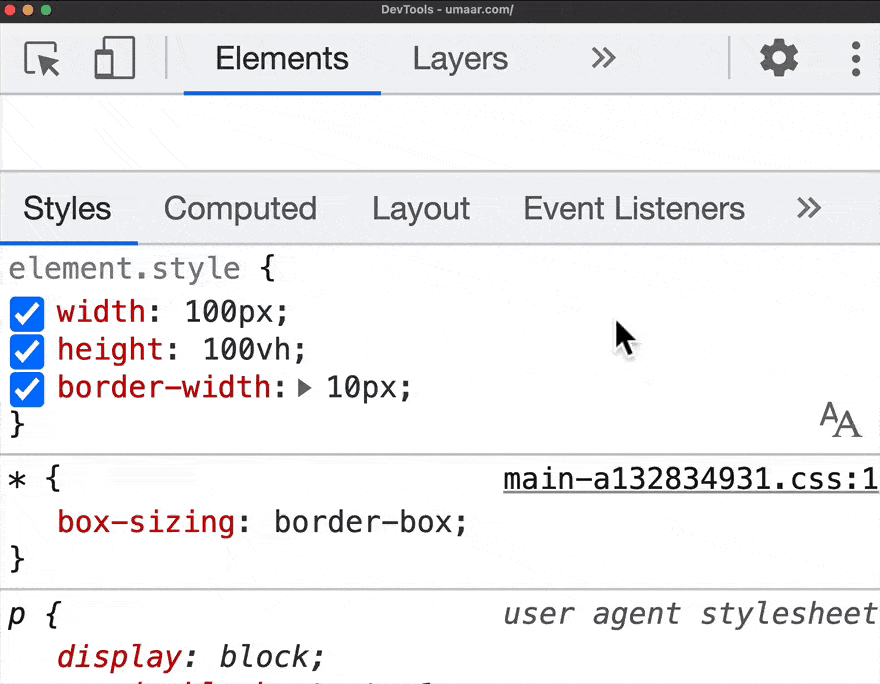Click the height property name
Screen dimensions: 880x684
(110, 350)
